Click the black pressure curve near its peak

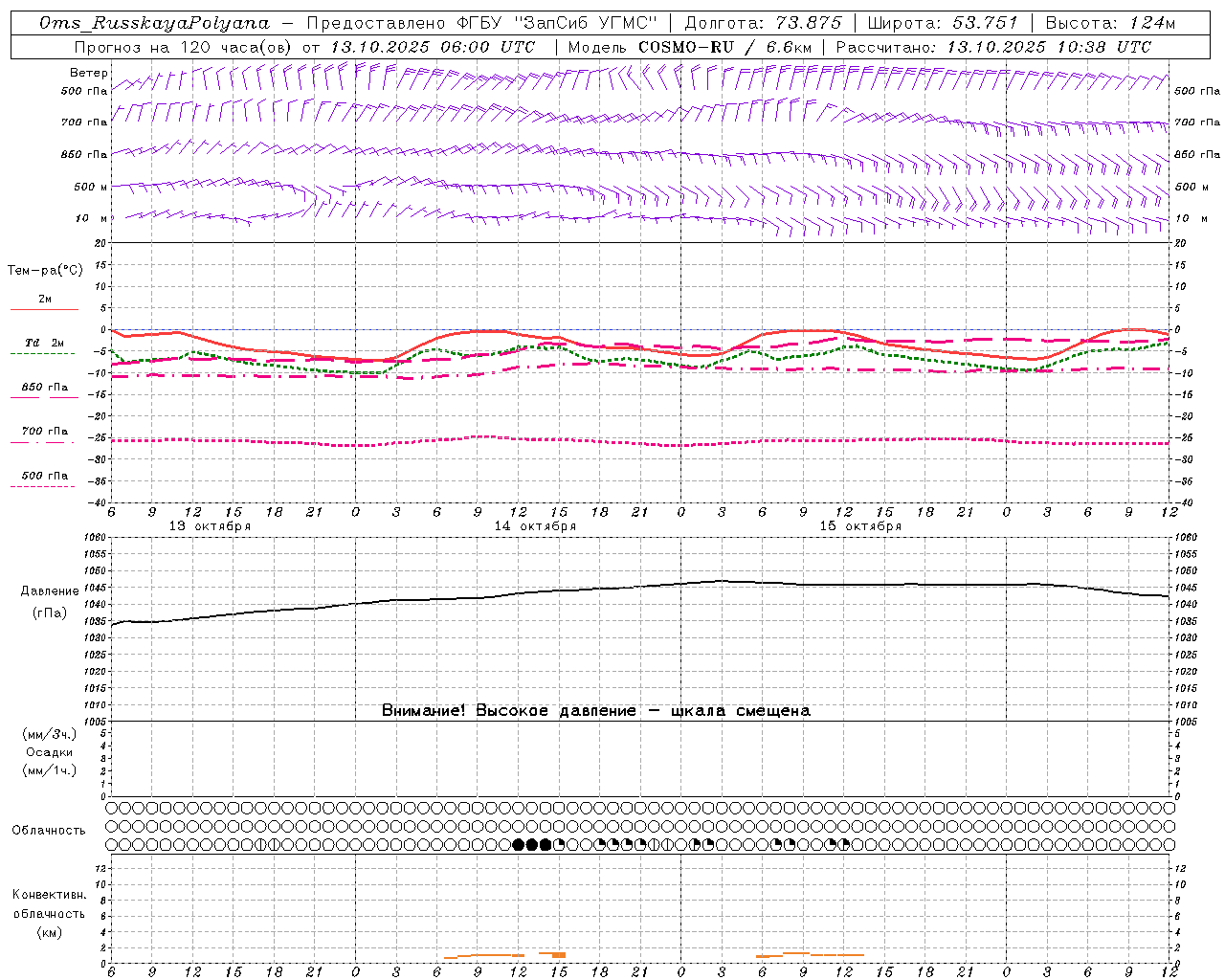723,581
